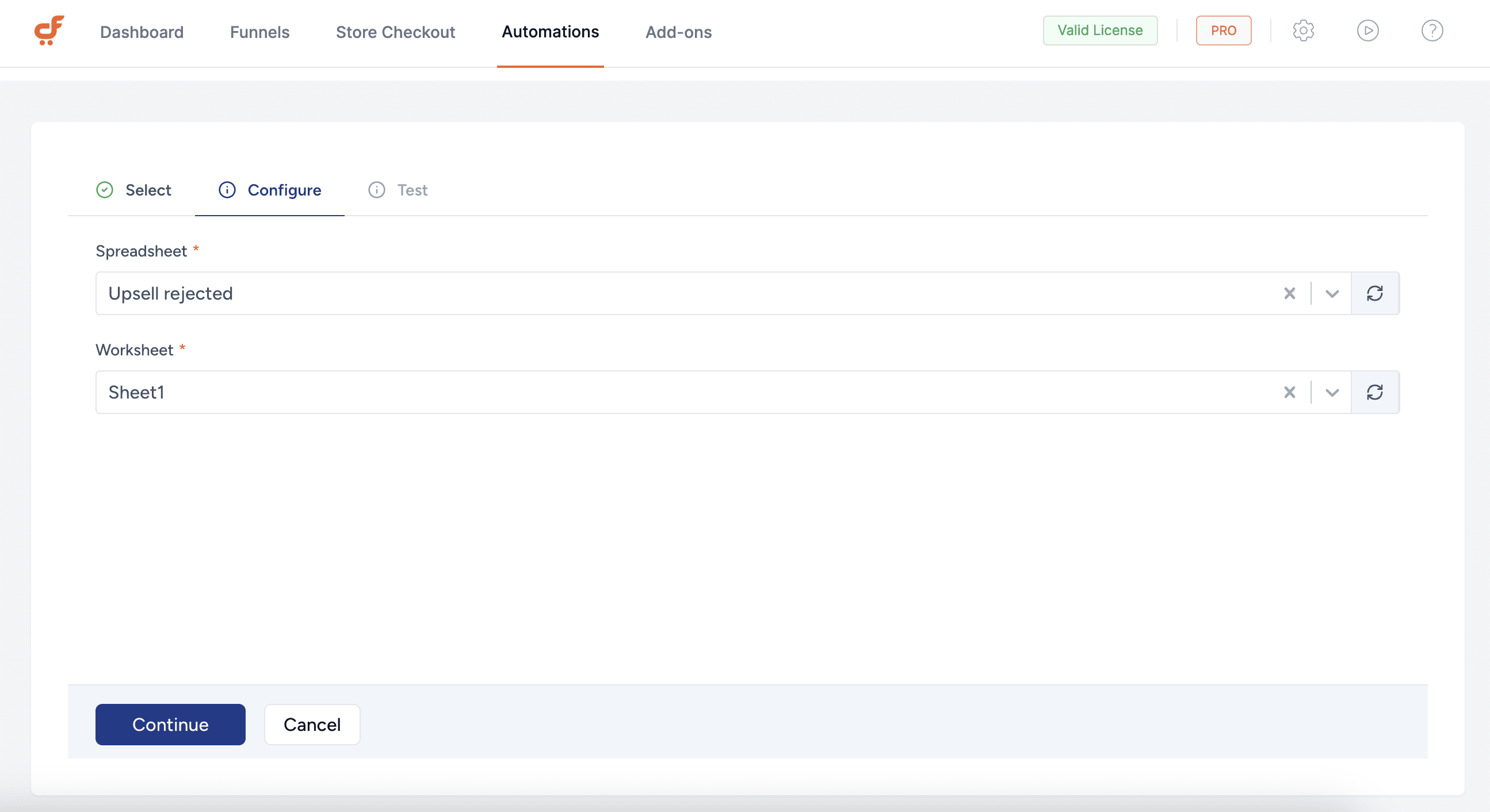Image resolution: width=1490 pixels, height=812 pixels.
Task: Open the Funnels section
Action: [259, 32]
